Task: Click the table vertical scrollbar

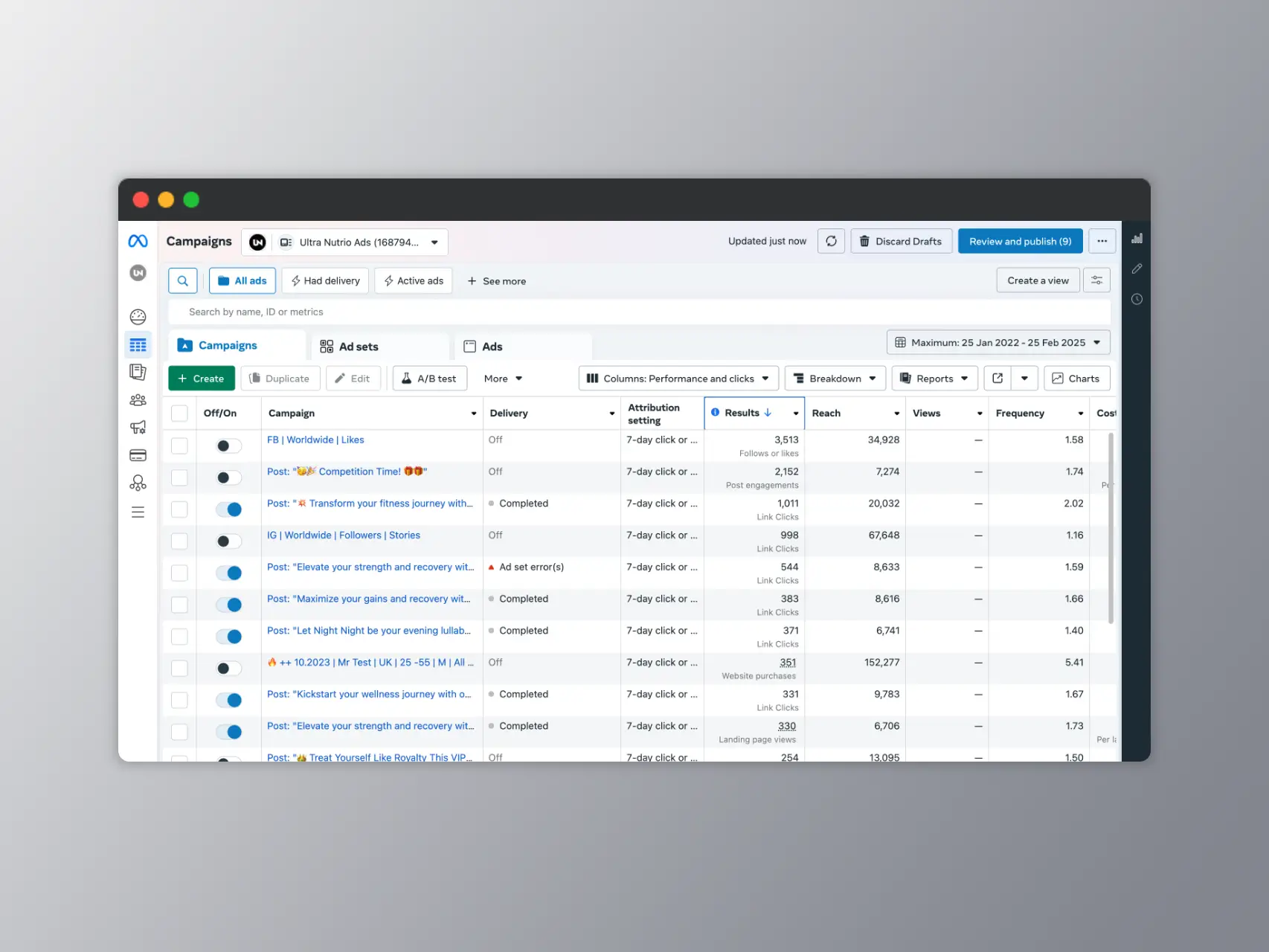Action: pyautogui.click(x=1111, y=528)
